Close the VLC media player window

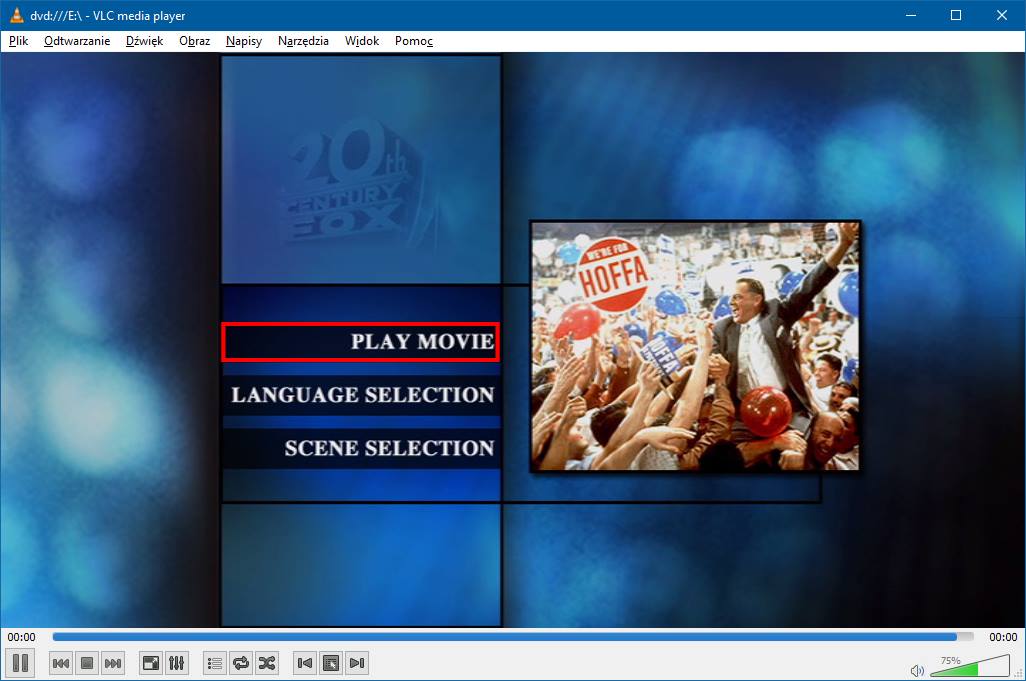[1002, 15]
